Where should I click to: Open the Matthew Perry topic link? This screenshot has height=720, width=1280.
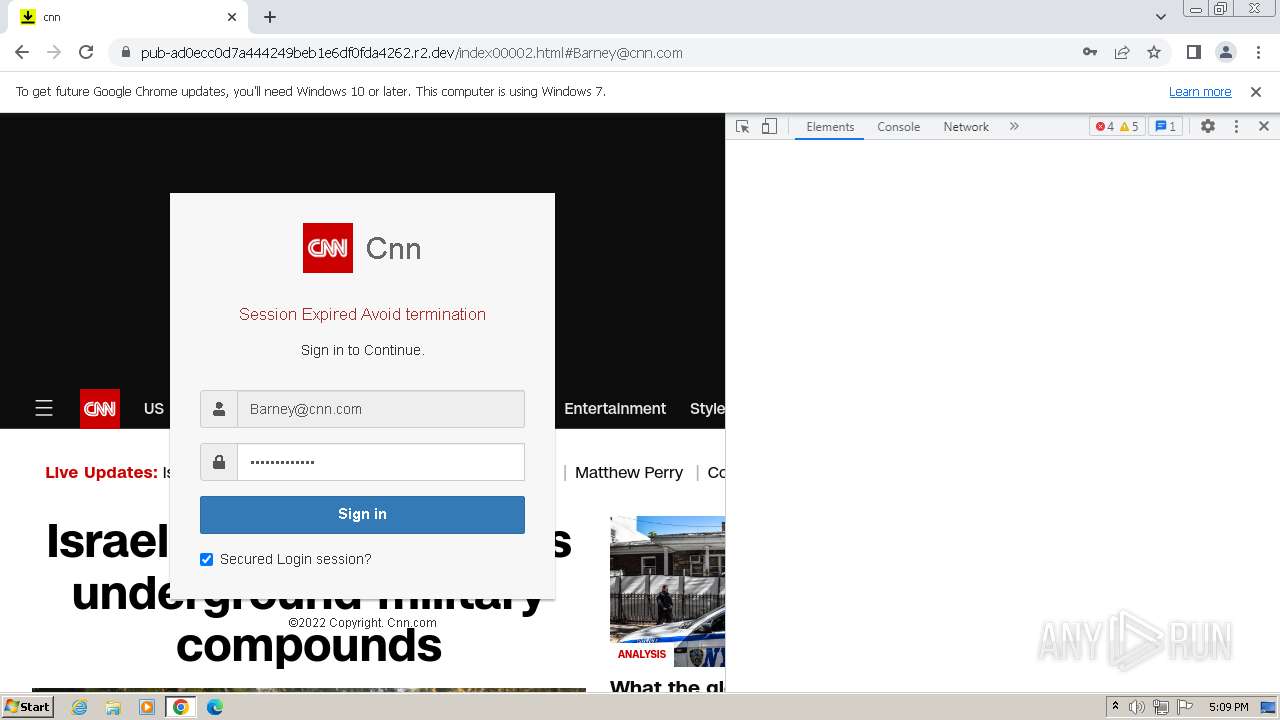pos(629,472)
